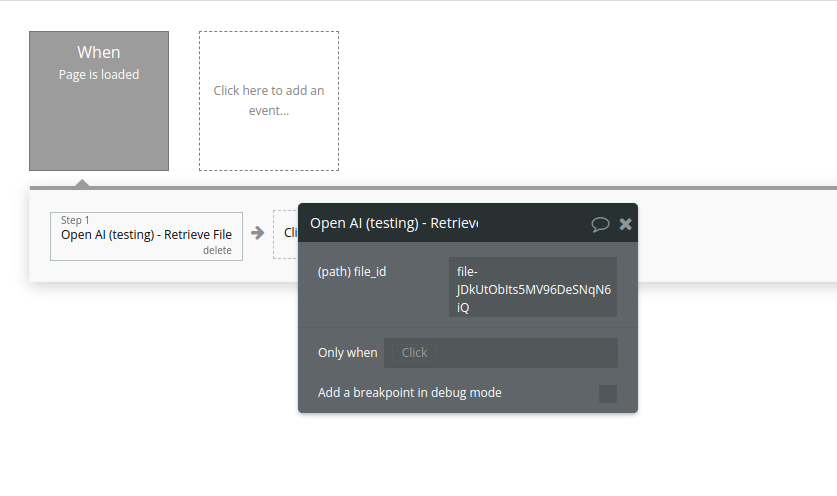Open Step 1 Retrieve File action
Image resolution: width=837 pixels, height=496 pixels.
pyautogui.click(x=146, y=236)
